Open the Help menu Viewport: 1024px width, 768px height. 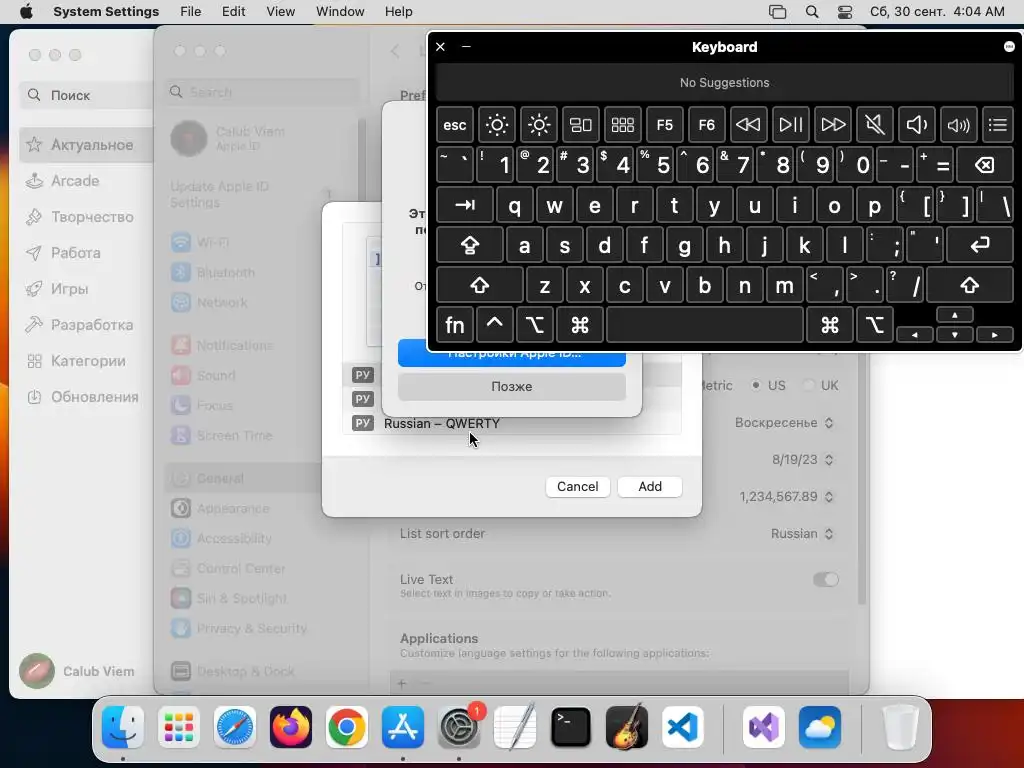click(398, 12)
